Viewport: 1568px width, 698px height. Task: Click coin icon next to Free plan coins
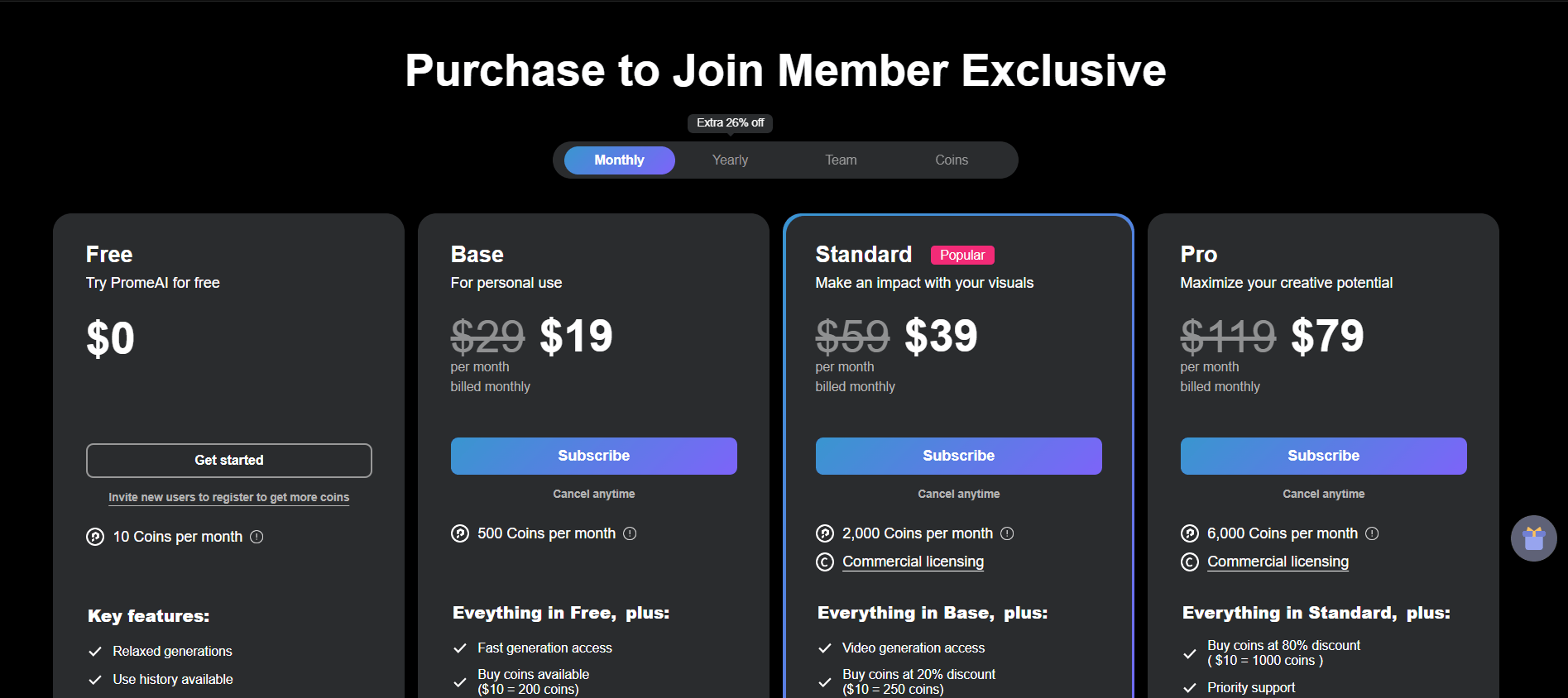click(x=94, y=537)
